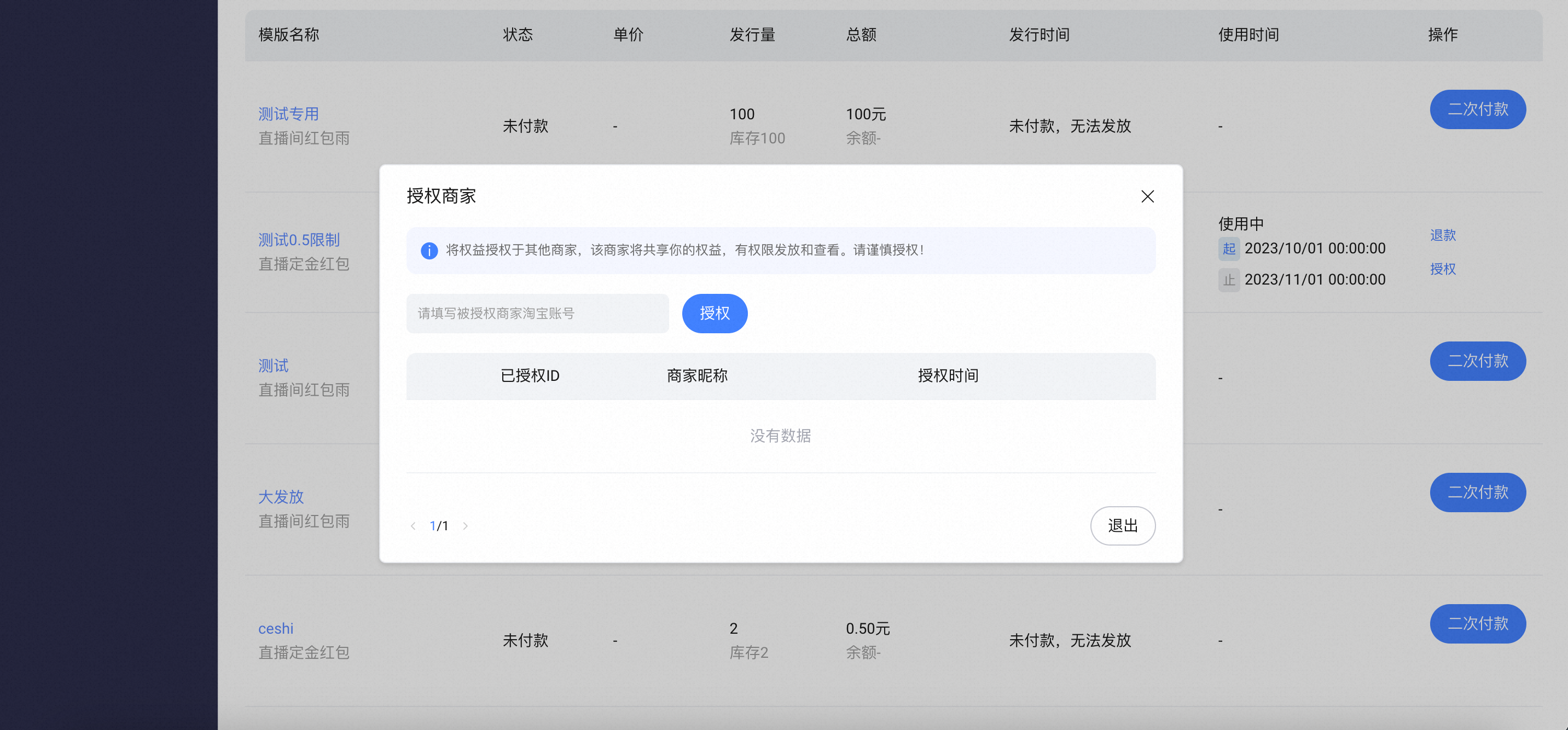The image size is (1568, 730).
Task: Click the 使用时间 column header
Action: (x=1248, y=34)
